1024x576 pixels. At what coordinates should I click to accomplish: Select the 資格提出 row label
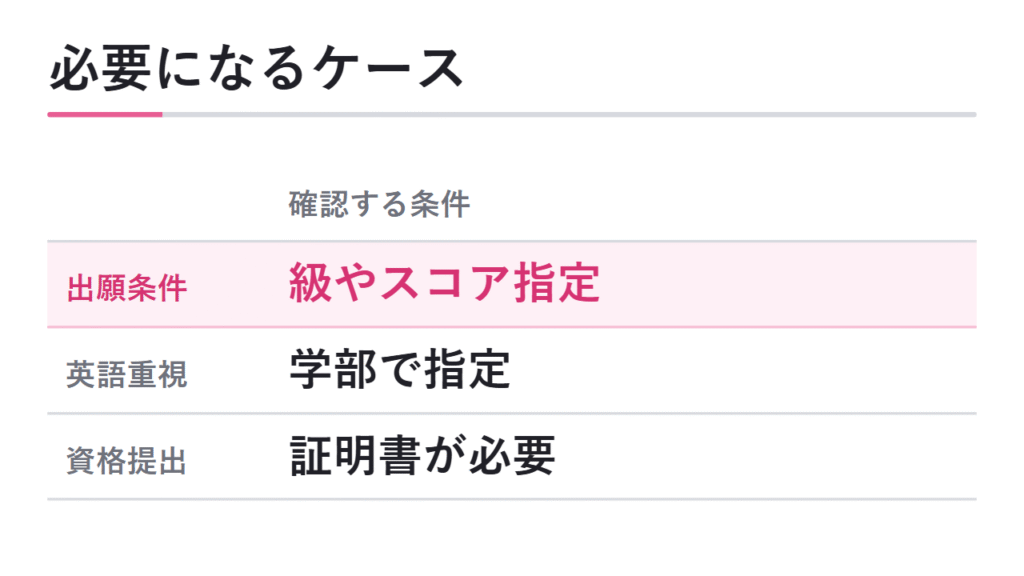click(x=127, y=460)
